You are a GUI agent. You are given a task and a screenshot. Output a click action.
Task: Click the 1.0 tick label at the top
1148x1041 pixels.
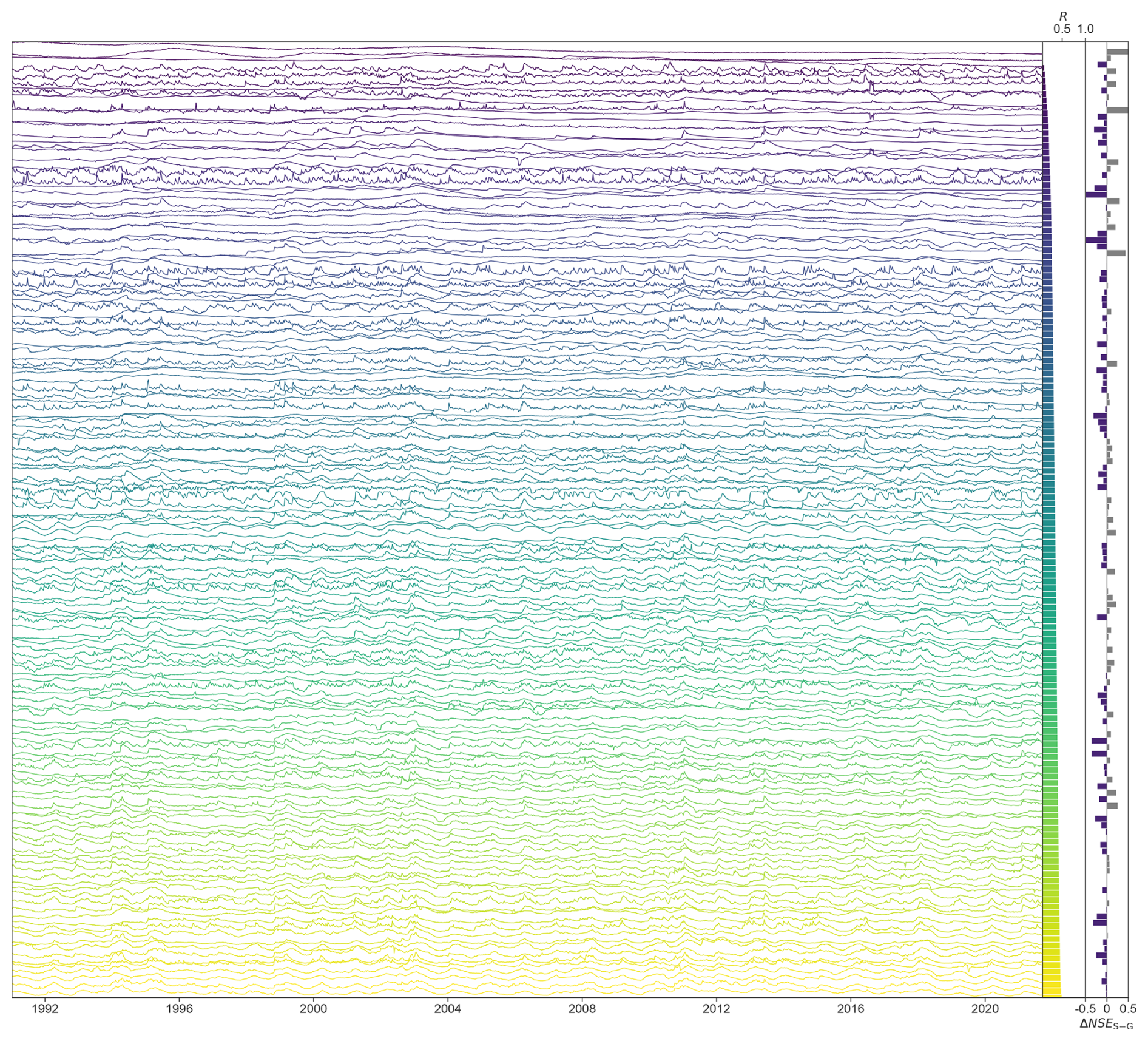[x=1086, y=29]
